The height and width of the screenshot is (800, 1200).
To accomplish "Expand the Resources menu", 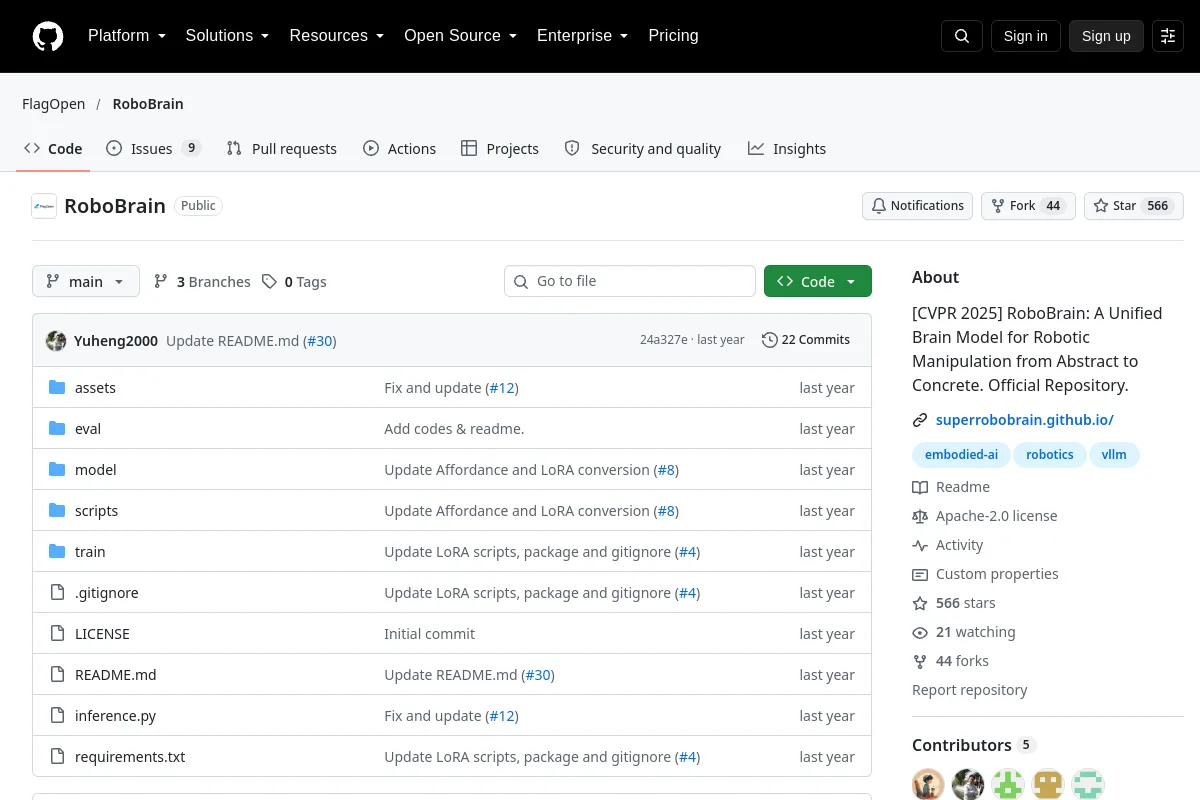I will coord(337,36).
